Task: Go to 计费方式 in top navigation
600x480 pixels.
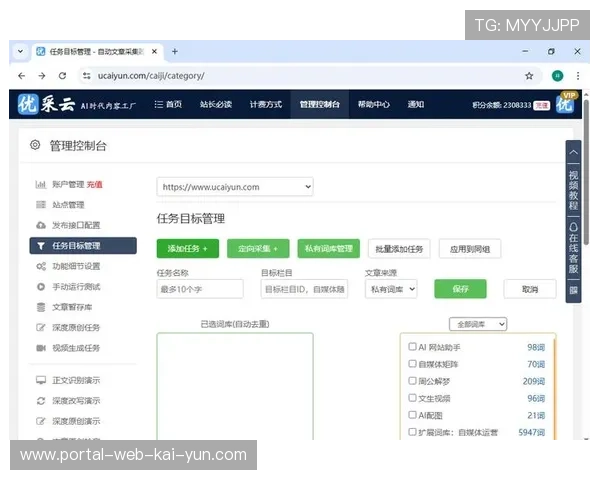Action: 265,105
